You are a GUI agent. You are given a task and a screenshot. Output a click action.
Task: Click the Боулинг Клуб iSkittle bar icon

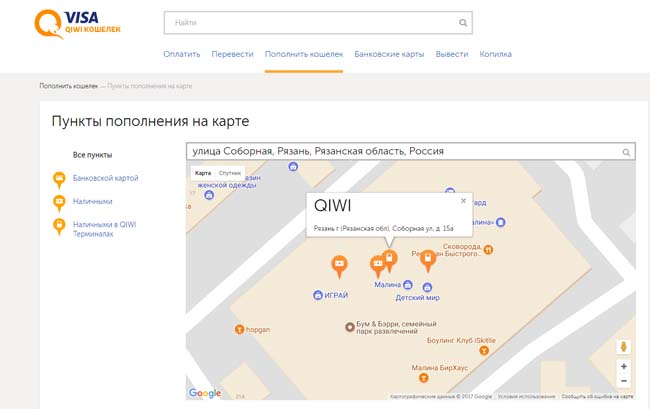click(484, 351)
